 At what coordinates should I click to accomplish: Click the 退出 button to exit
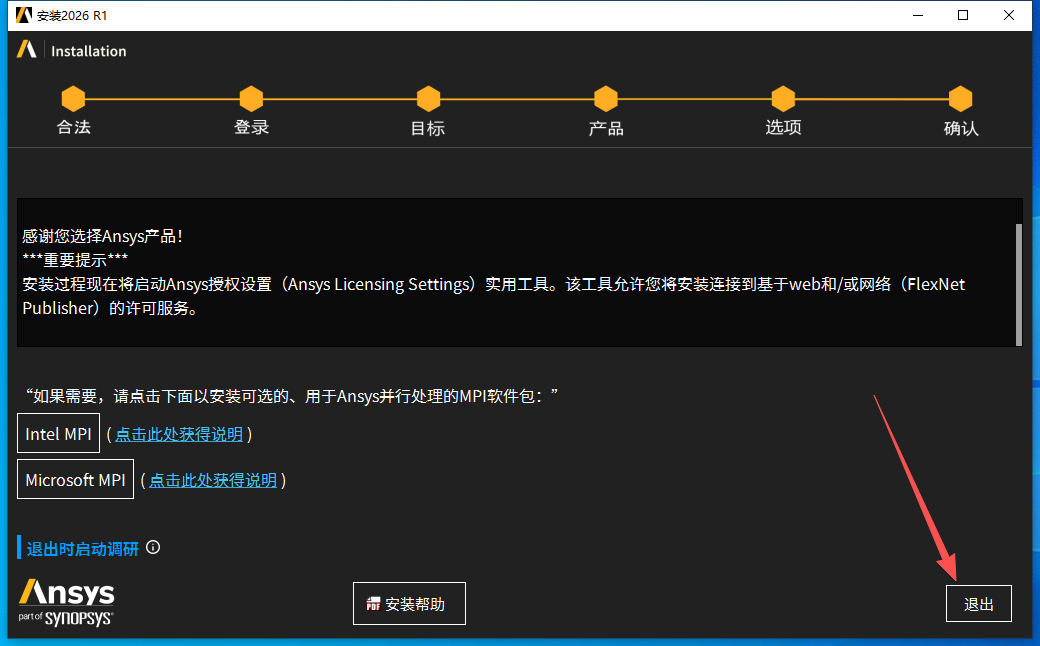click(x=978, y=603)
